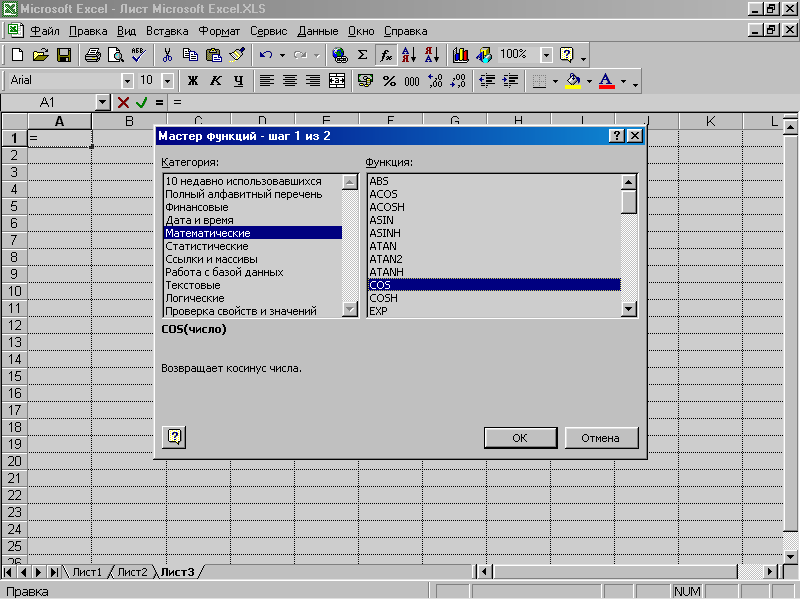Image resolution: width=800 pixels, height=600 pixels.
Task: Open the 100% zoom dropdown
Action: 546,55
